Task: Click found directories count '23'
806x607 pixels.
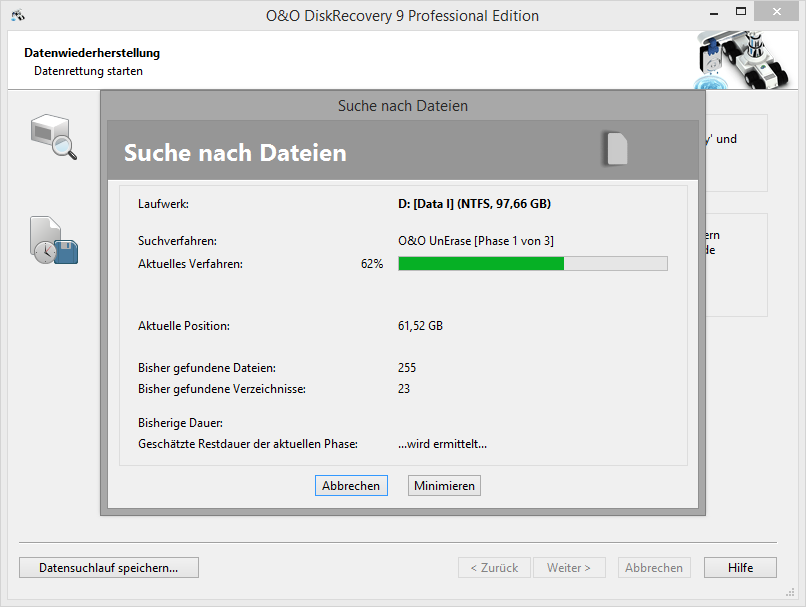Action: click(x=404, y=389)
